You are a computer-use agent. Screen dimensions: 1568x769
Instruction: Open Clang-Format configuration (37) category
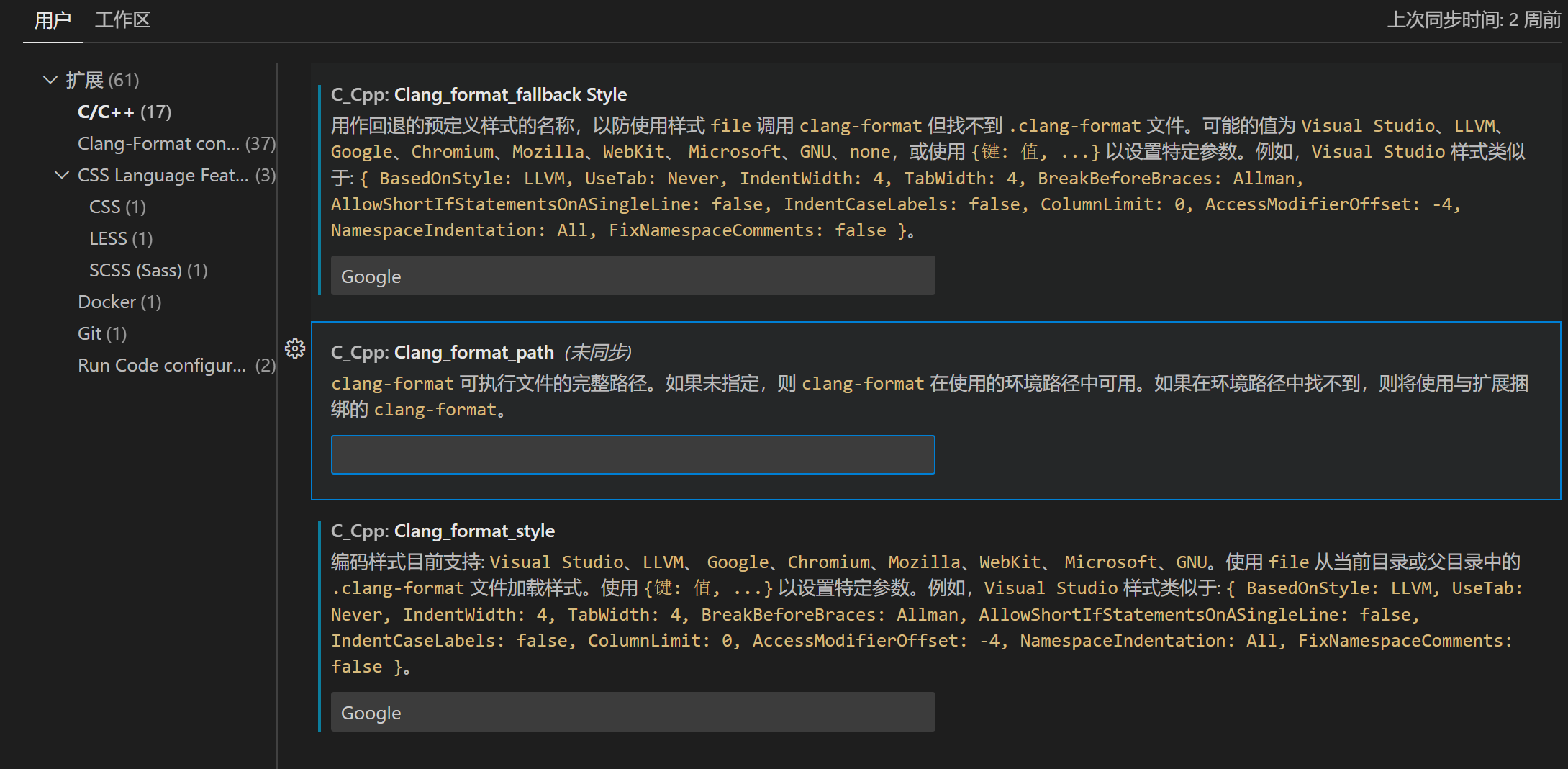point(176,143)
